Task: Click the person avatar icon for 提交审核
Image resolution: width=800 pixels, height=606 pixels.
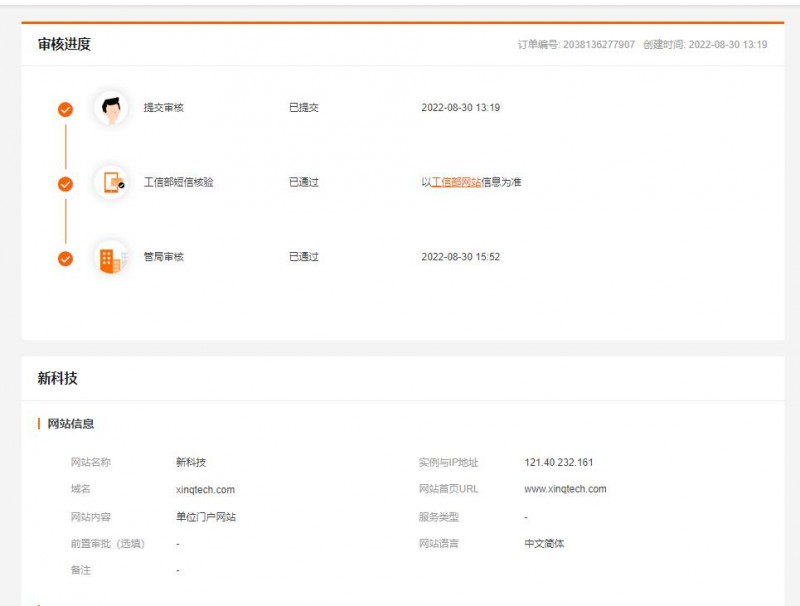Action: point(111,108)
